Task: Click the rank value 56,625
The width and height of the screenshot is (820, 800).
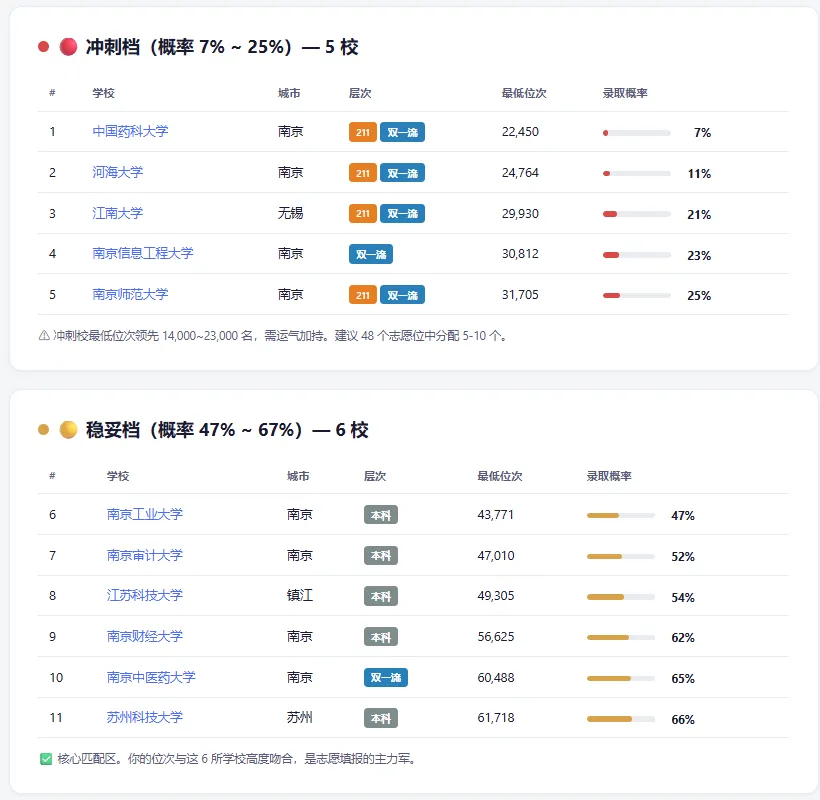Action: click(x=496, y=636)
